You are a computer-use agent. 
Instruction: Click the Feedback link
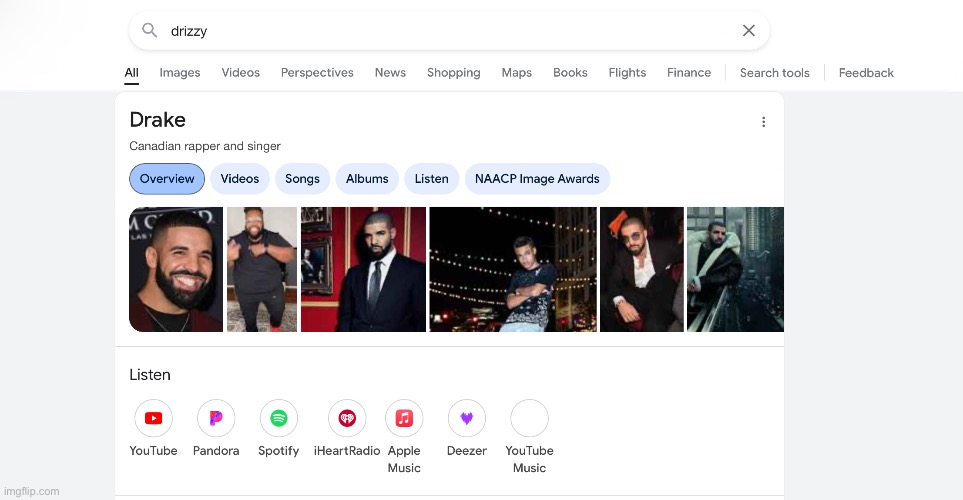pos(866,73)
